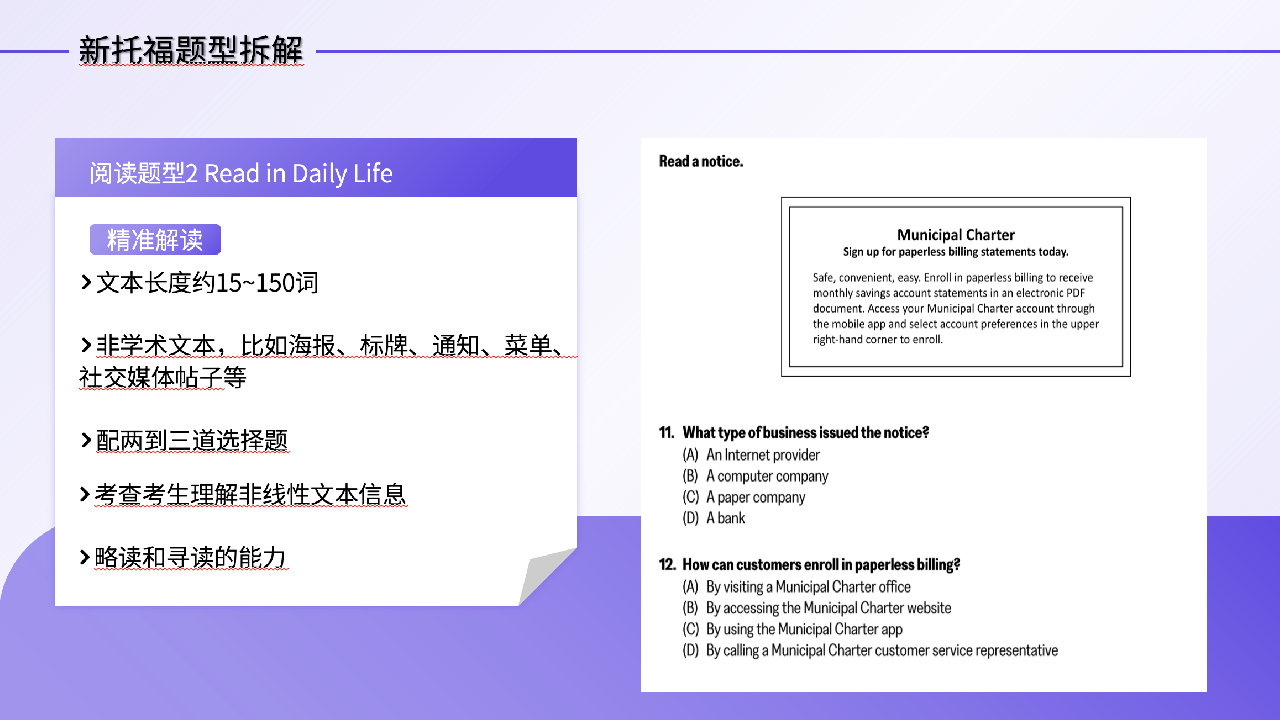This screenshot has height=720, width=1280.
Task: Click the notice paragraph starting 'Safe, convenient, easy'
Action: tap(956, 308)
